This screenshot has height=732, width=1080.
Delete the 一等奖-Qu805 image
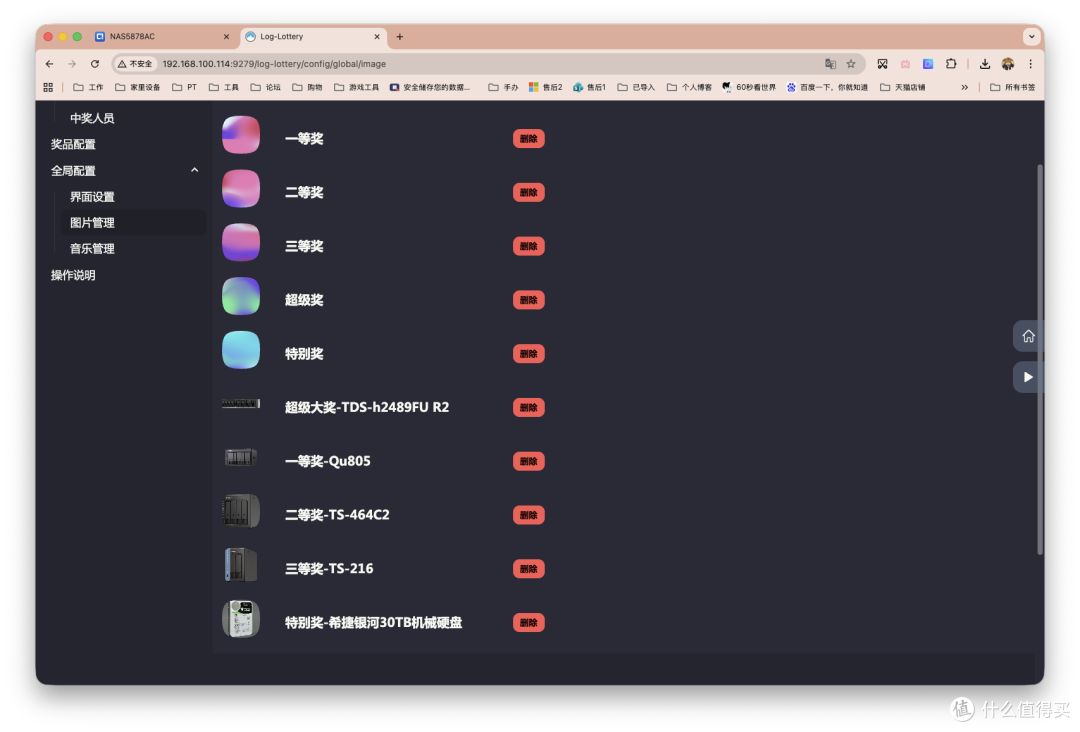click(x=528, y=461)
